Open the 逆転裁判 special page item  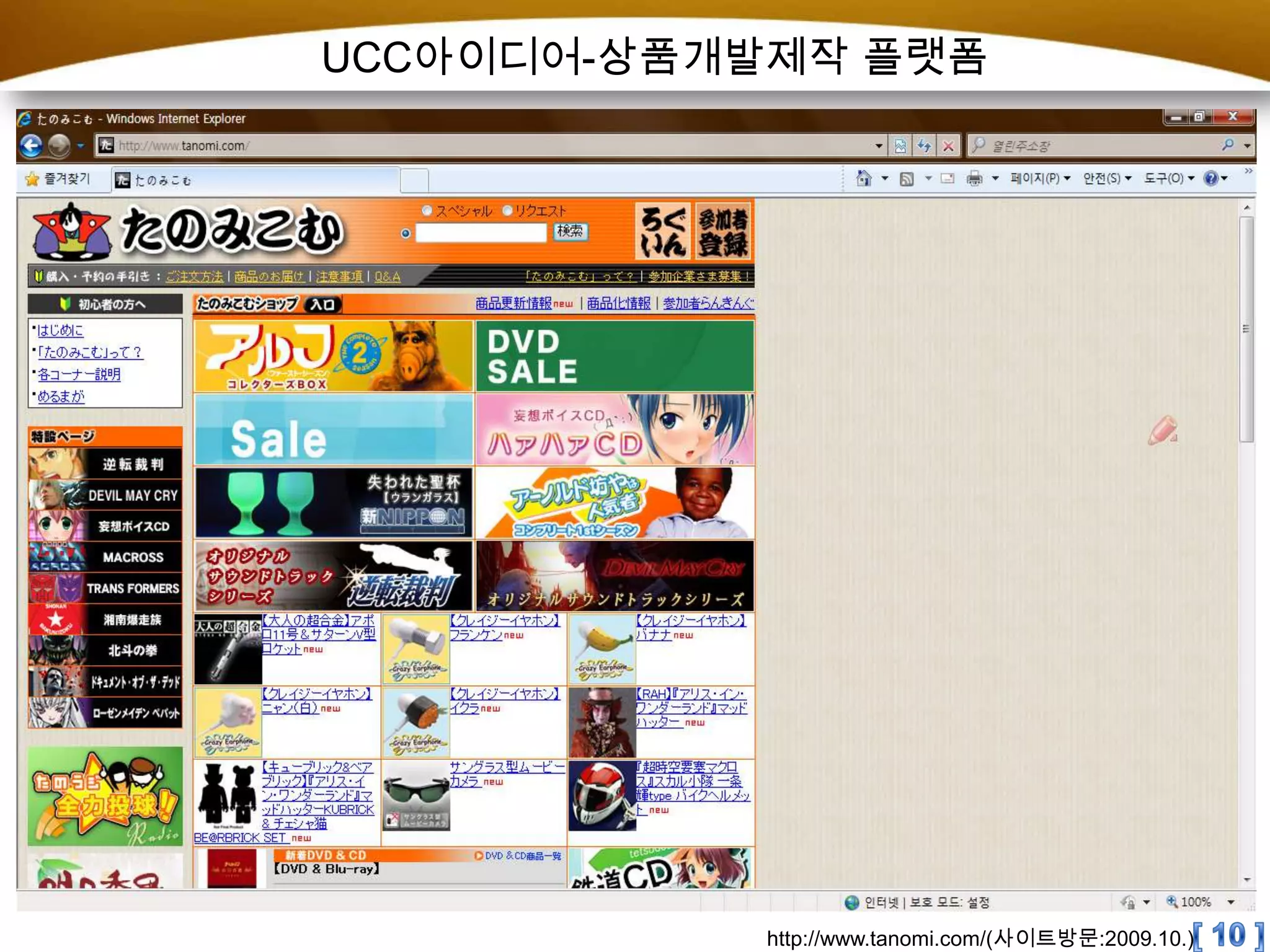(x=105, y=464)
